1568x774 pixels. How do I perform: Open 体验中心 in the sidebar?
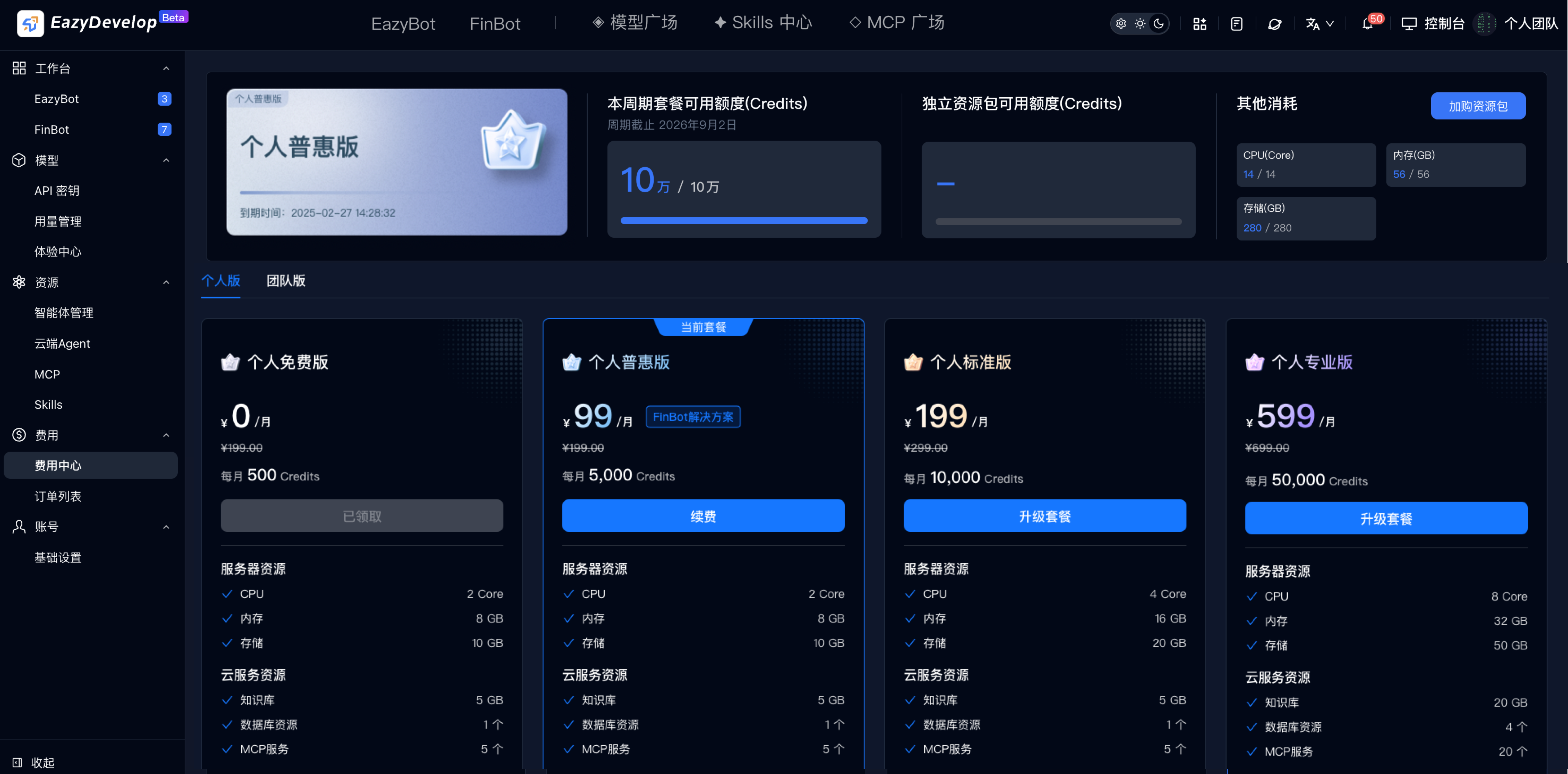point(91,252)
